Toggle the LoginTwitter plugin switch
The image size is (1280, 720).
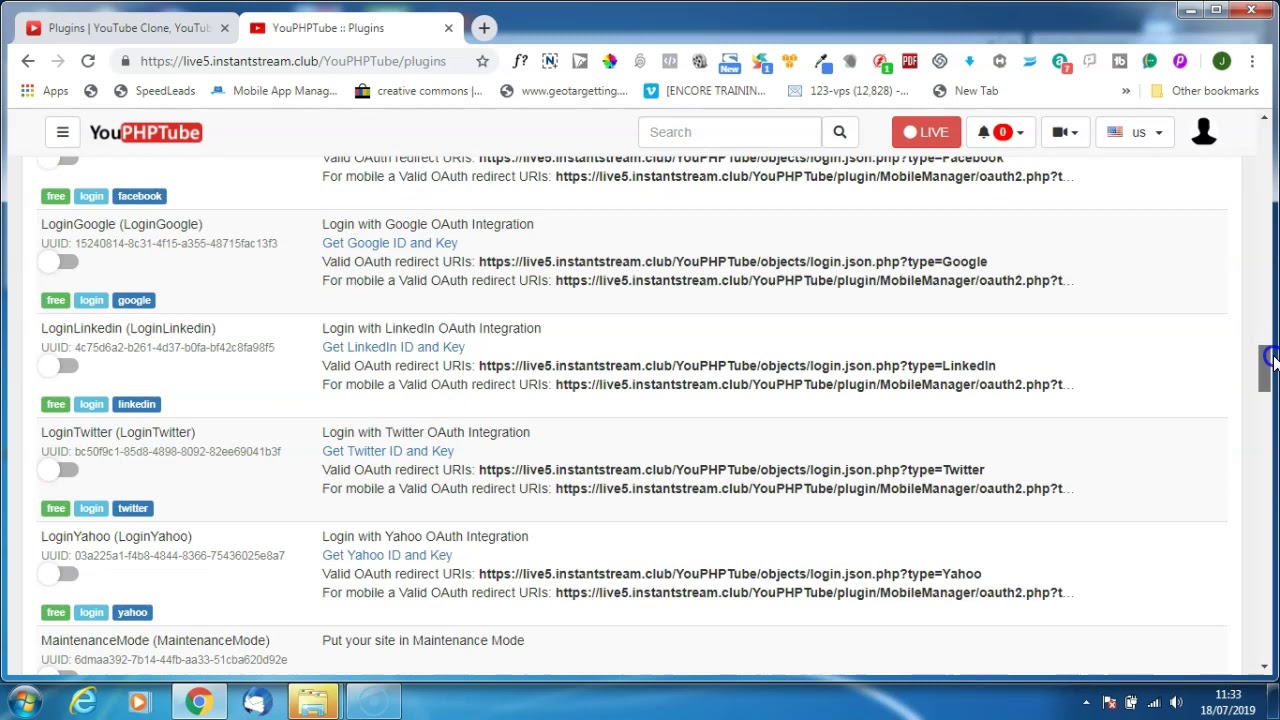tap(58, 470)
